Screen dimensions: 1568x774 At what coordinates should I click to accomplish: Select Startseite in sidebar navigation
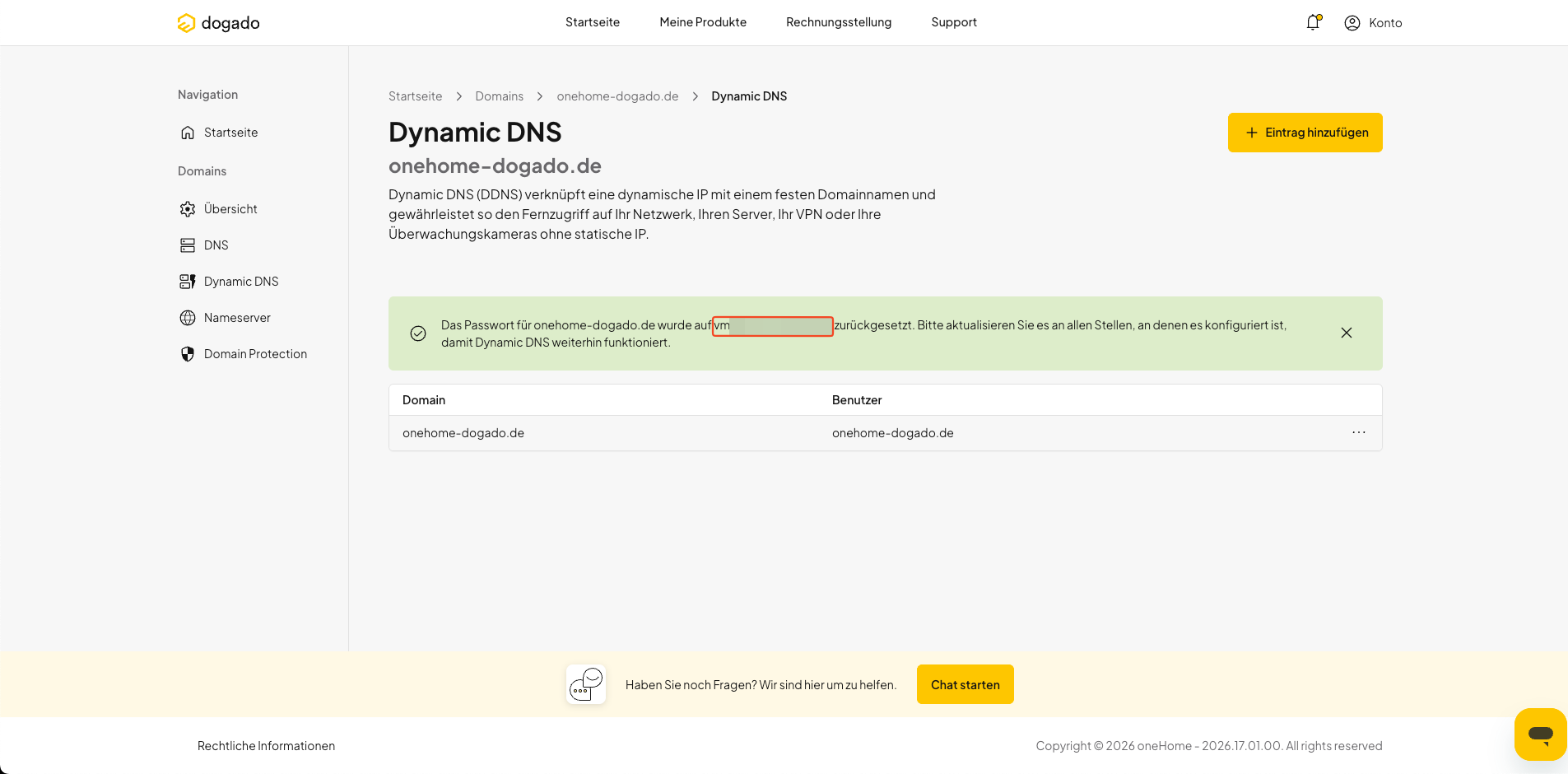[x=230, y=133]
